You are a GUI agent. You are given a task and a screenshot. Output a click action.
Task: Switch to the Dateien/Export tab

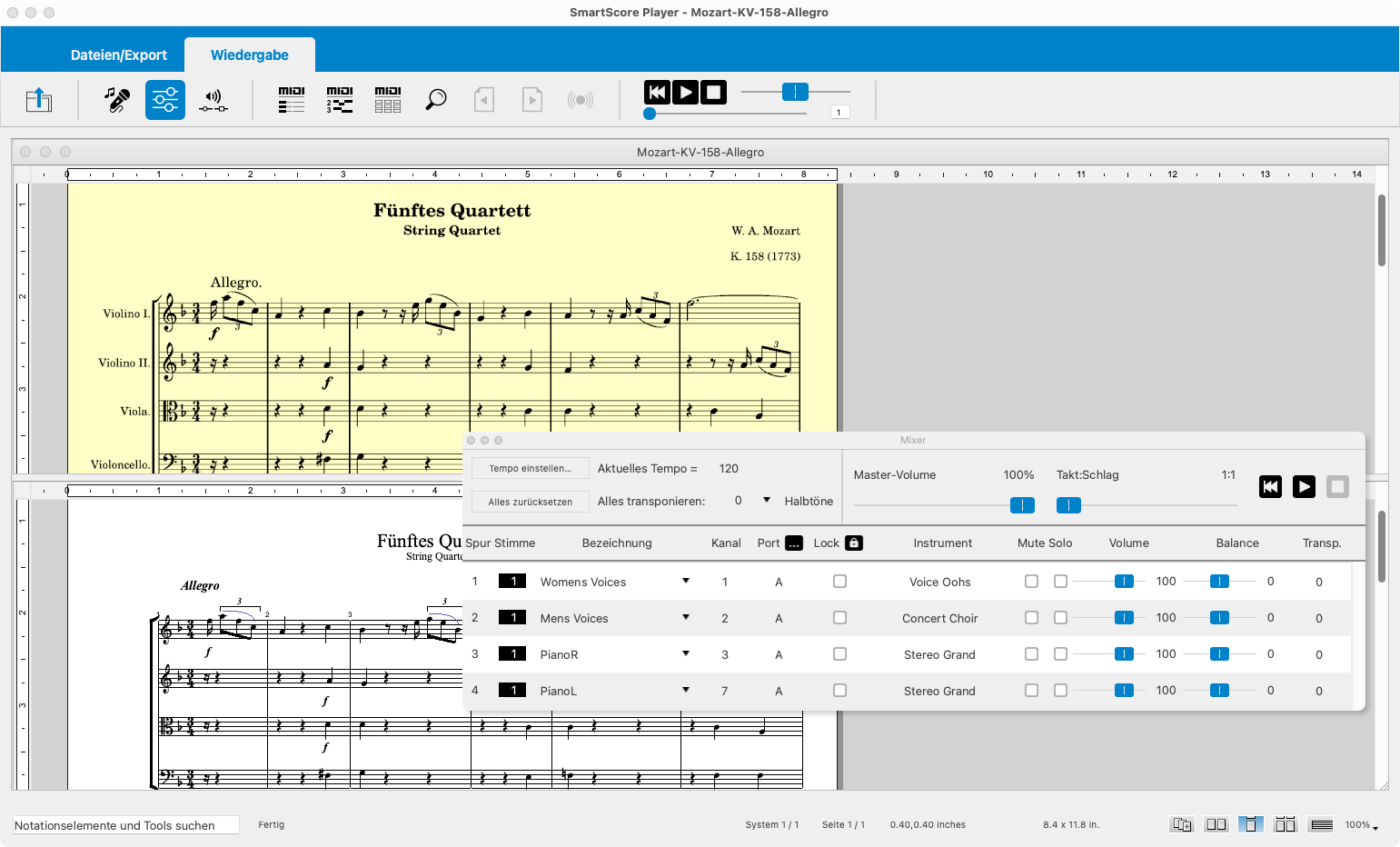(119, 55)
